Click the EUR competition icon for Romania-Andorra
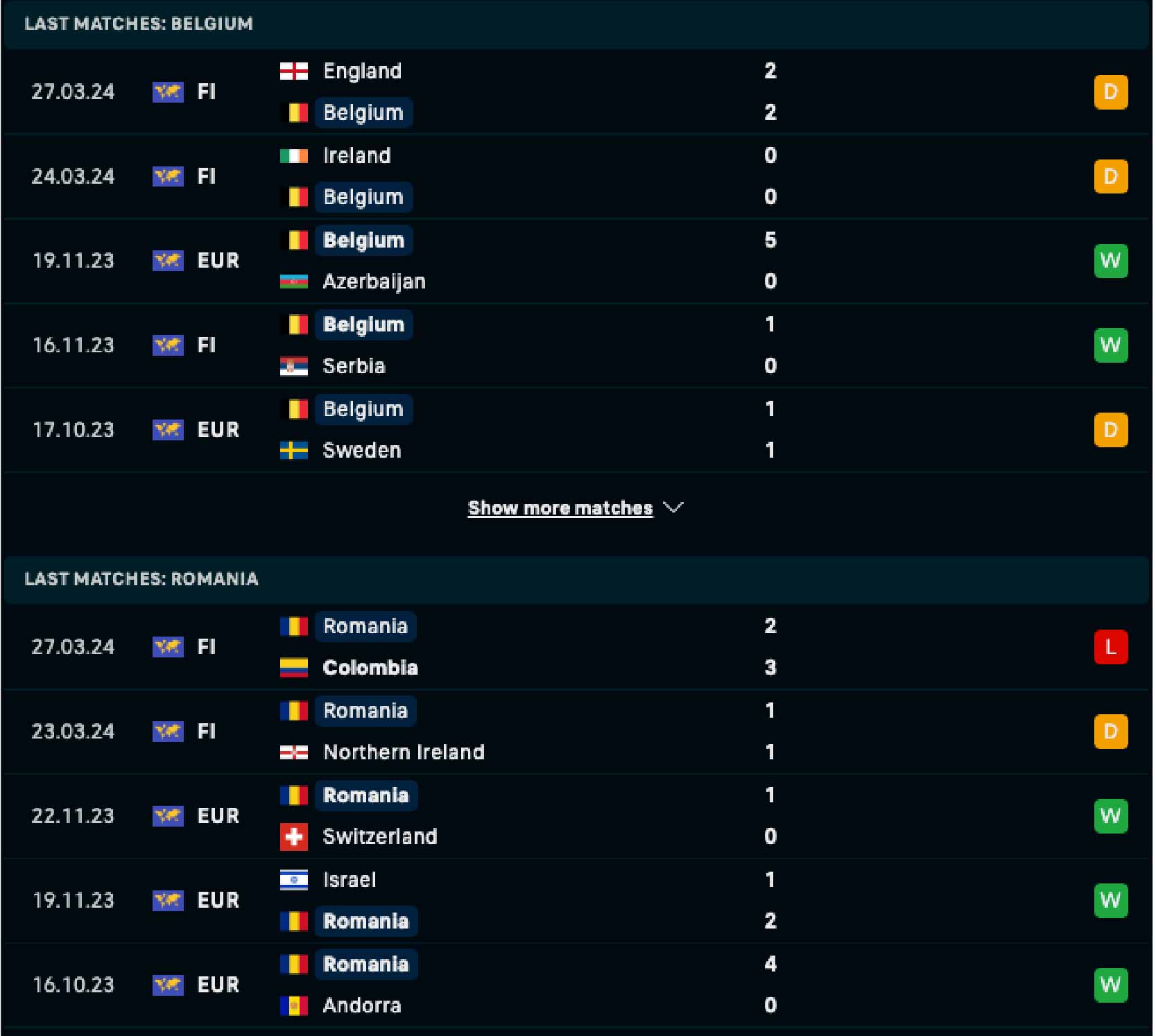Image resolution: width=1156 pixels, height=1036 pixels. (168, 985)
